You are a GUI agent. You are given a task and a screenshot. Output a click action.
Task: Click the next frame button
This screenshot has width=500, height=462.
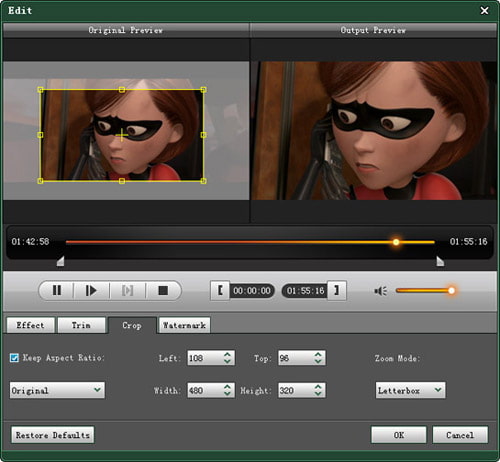pyautogui.click(x=127, y=291)
